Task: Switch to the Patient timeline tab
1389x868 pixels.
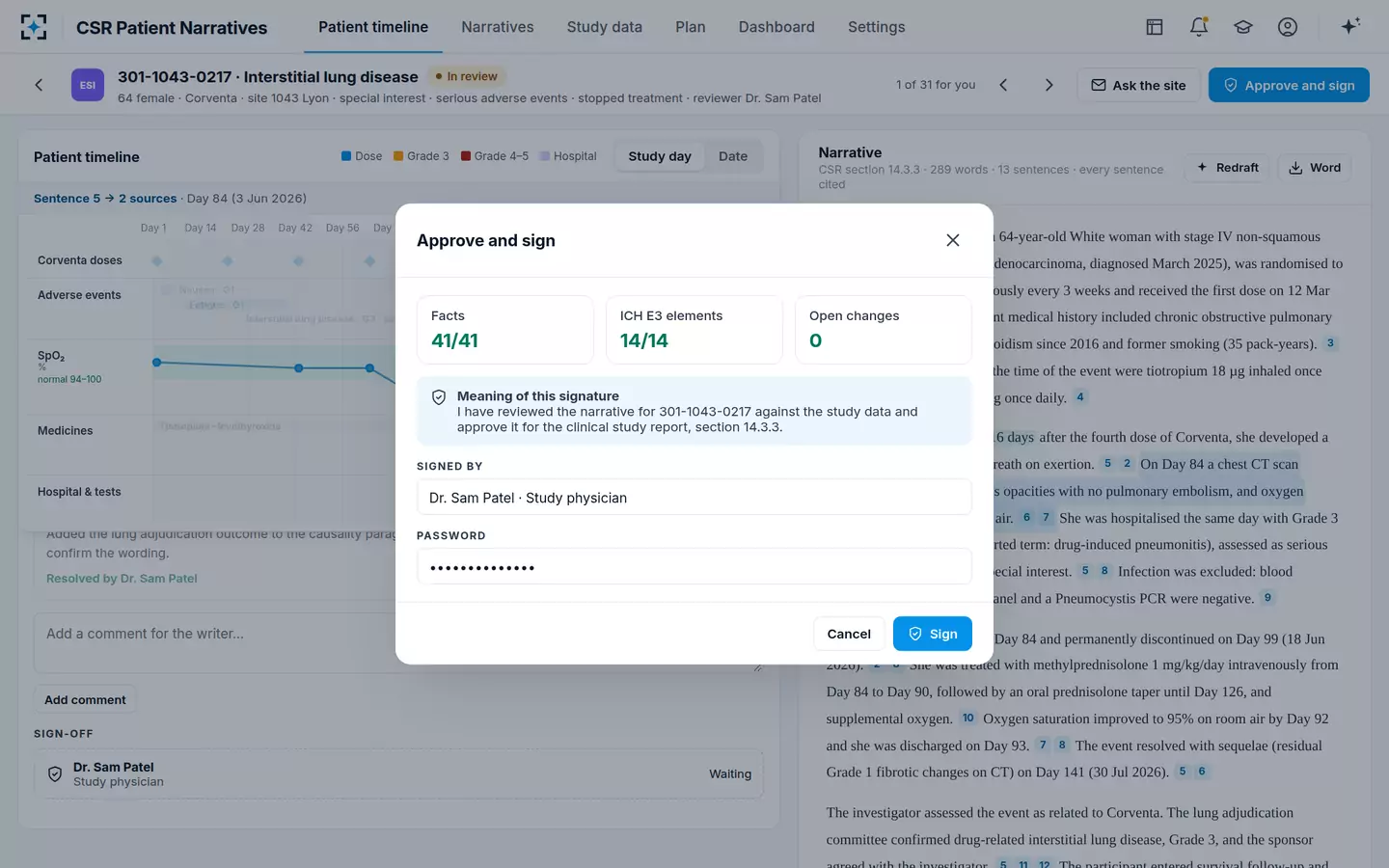Action: (373, 27)
